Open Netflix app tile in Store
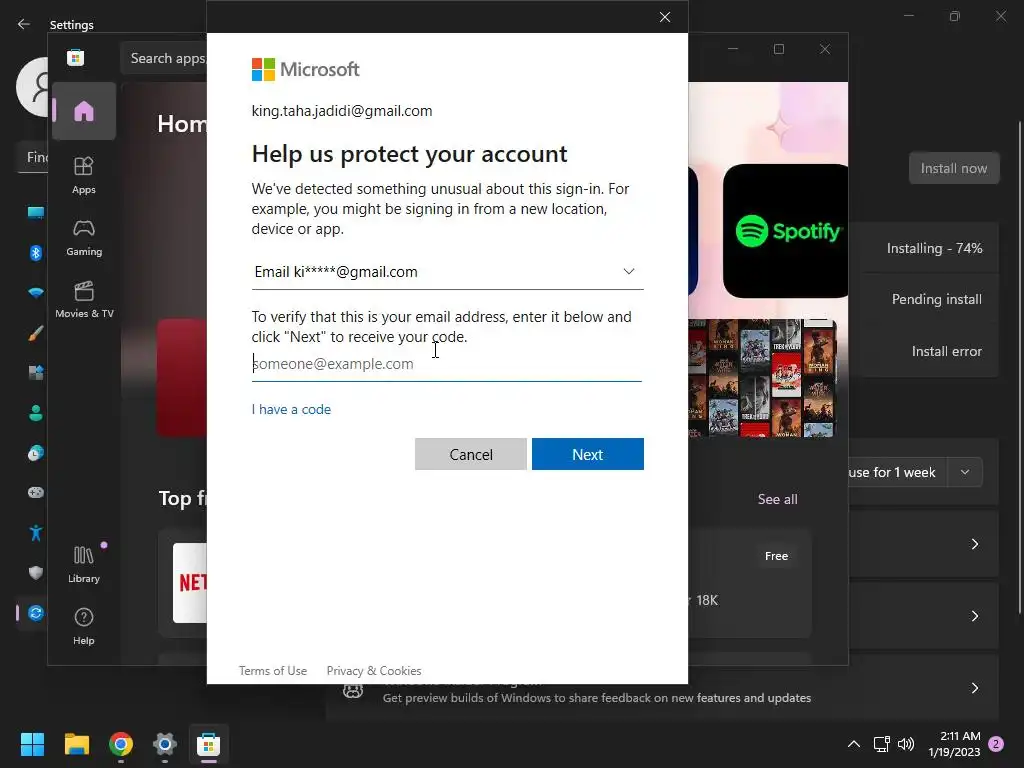Screen dimensions: 1024x768 [189, 583]
